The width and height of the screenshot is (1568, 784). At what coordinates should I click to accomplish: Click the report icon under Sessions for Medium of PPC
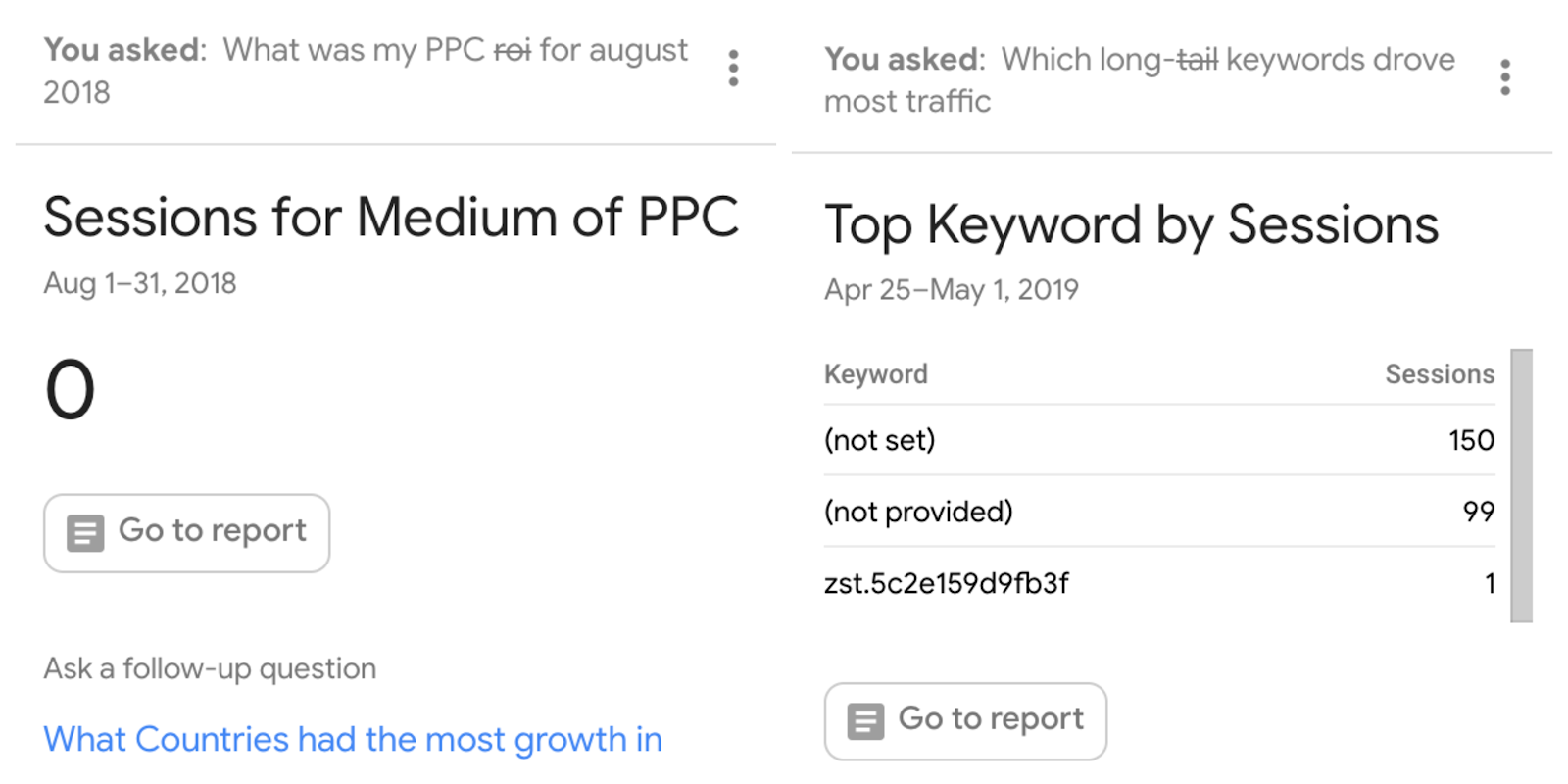point(85,533)
